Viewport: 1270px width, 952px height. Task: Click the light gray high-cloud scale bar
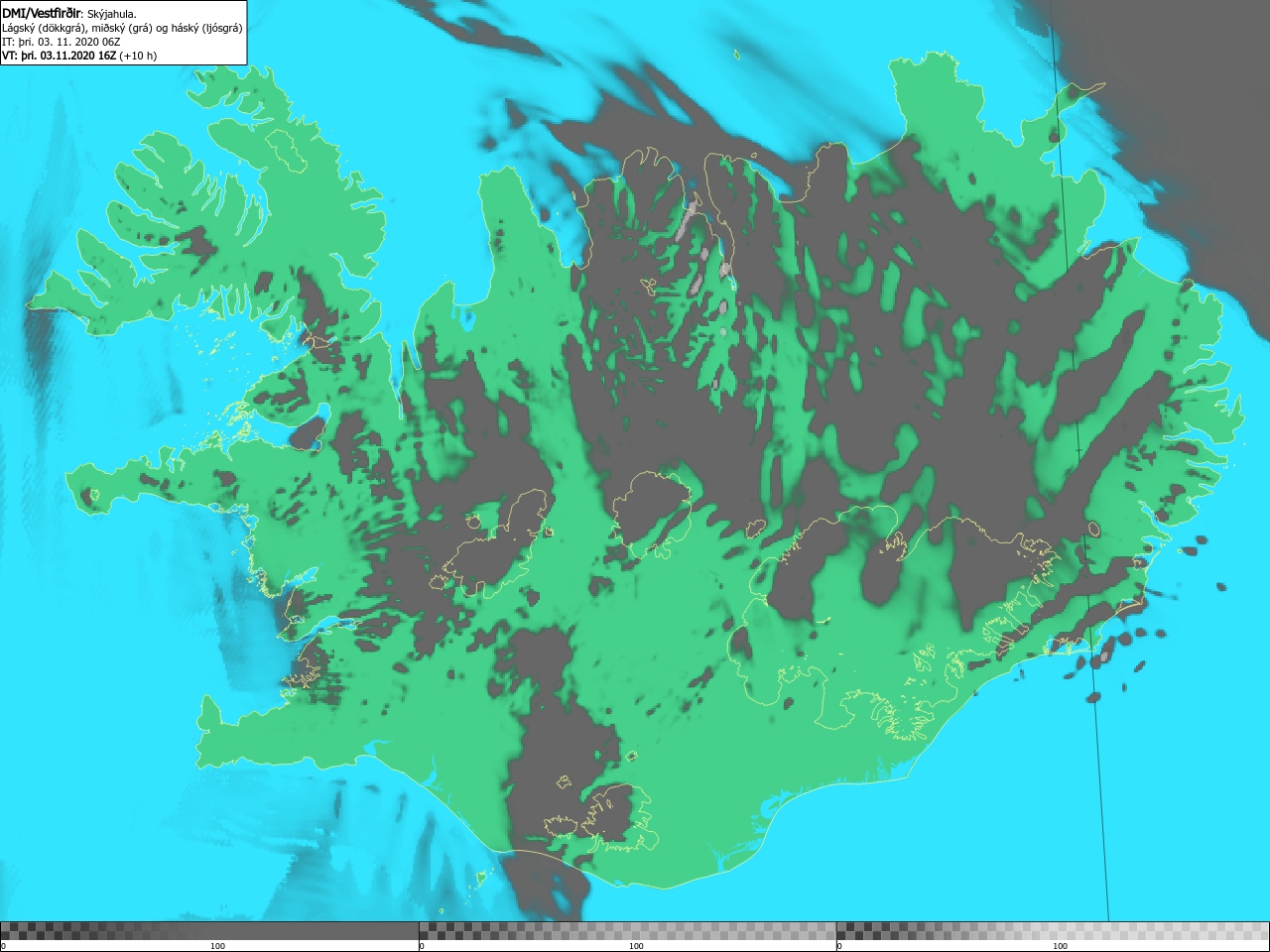tap(1053, 931)
